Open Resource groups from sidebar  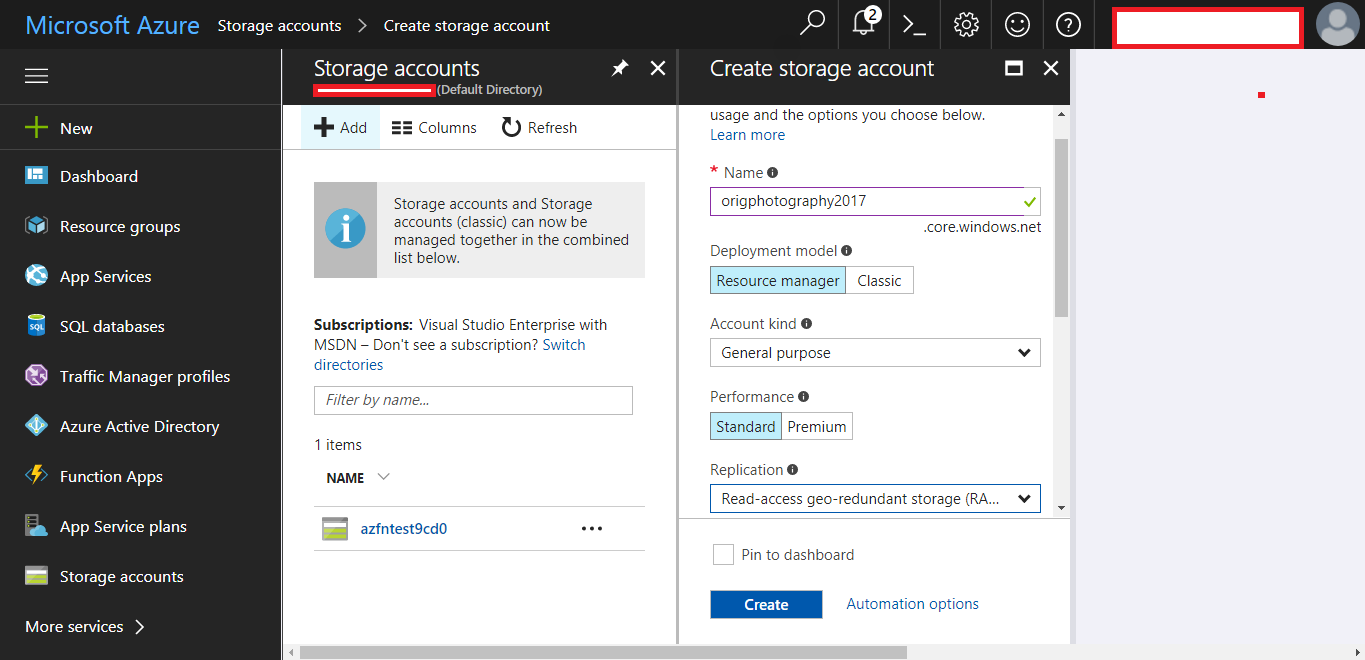point(120,226)
